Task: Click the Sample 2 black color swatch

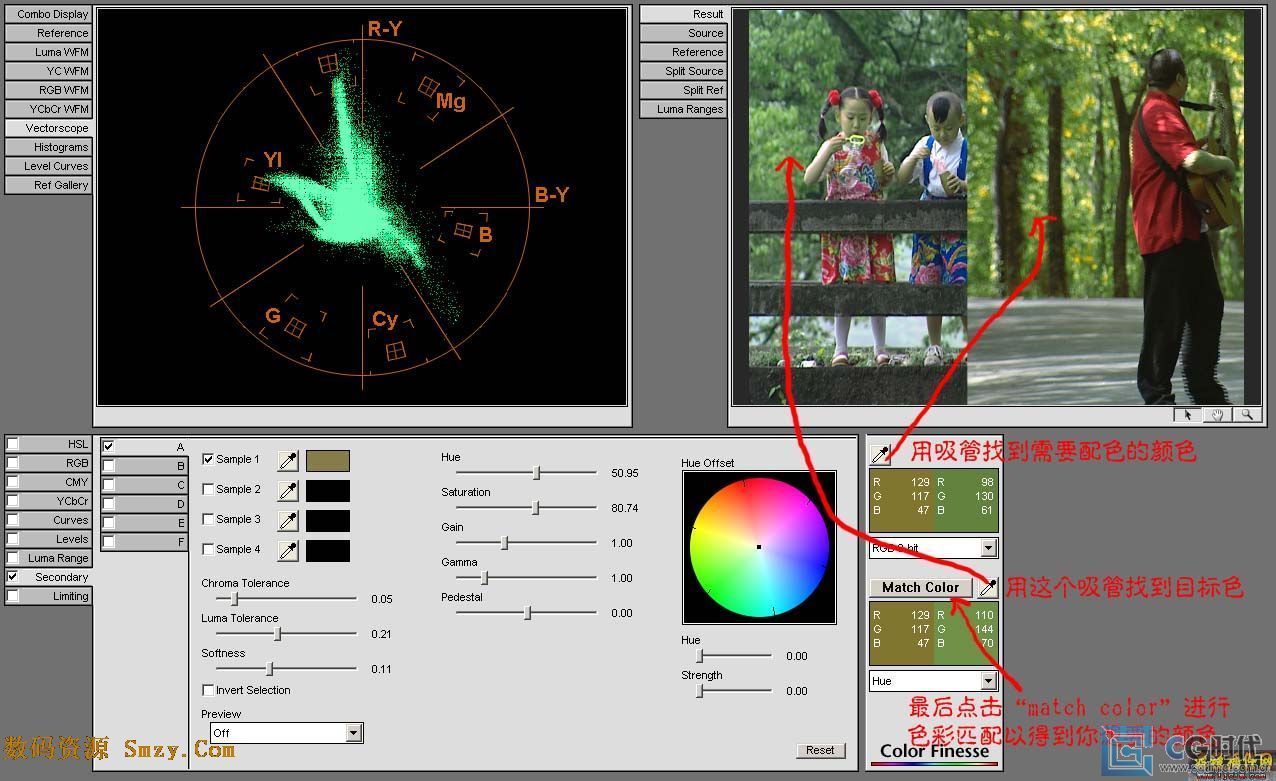Action: 327,490
